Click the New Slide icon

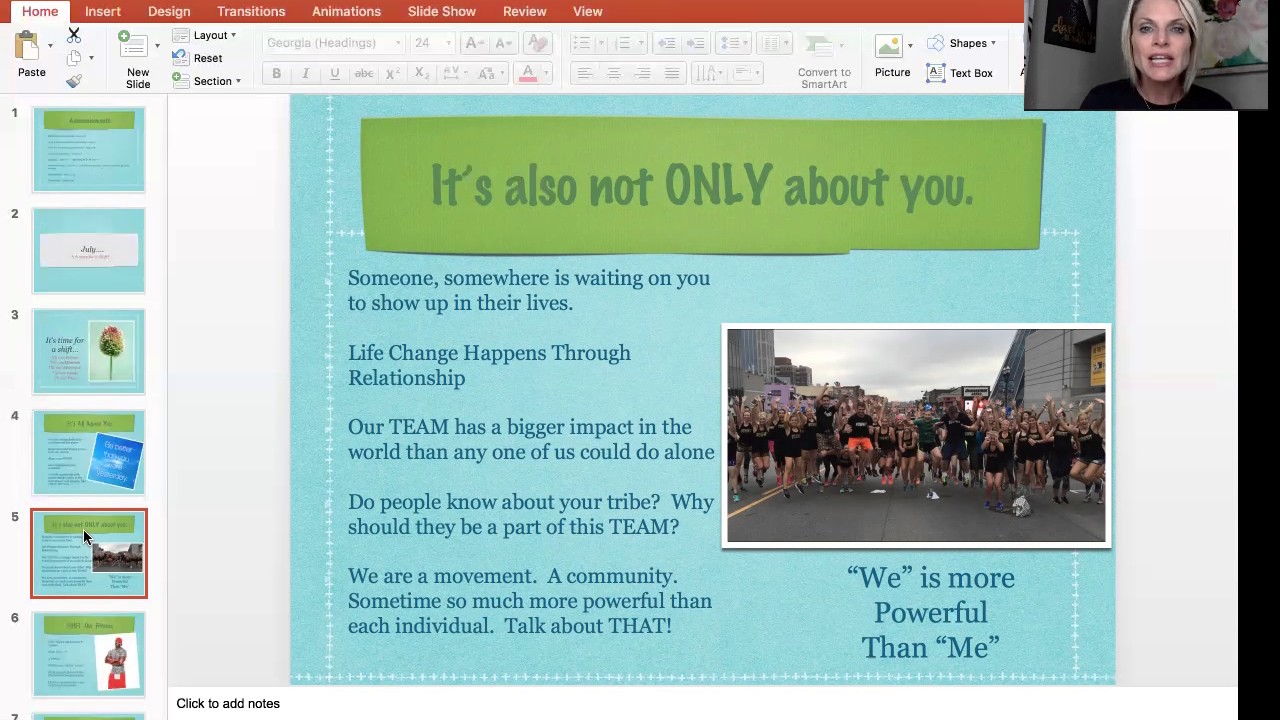click(133, 45)
